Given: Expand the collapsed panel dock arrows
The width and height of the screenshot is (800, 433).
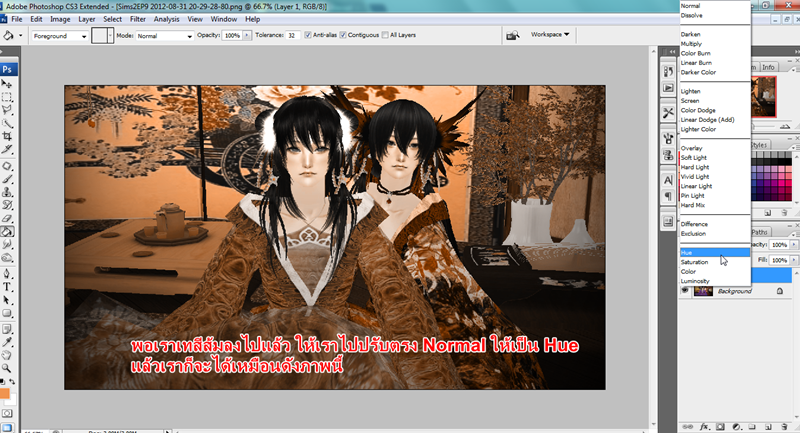Looking at the screenshot, I should coord(671,52).
